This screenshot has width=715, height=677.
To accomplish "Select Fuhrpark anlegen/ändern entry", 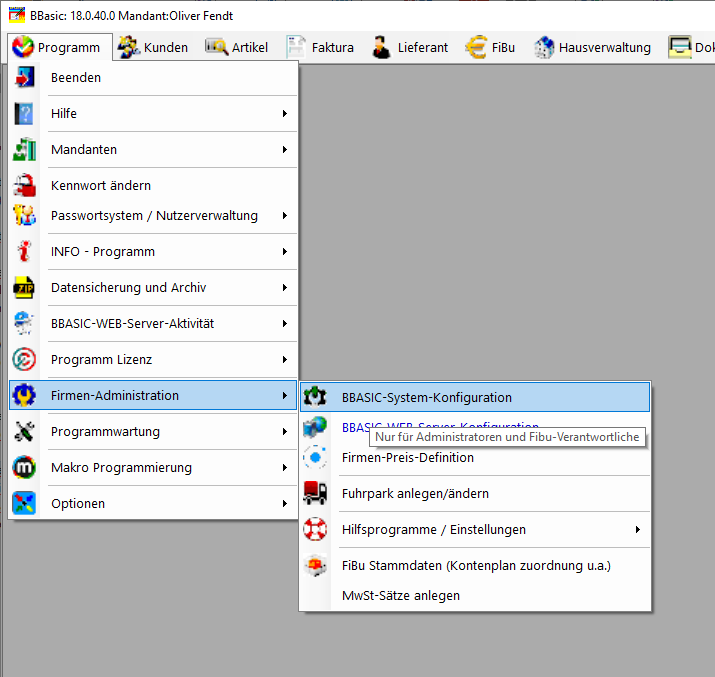I will click(x=475, y=493).
